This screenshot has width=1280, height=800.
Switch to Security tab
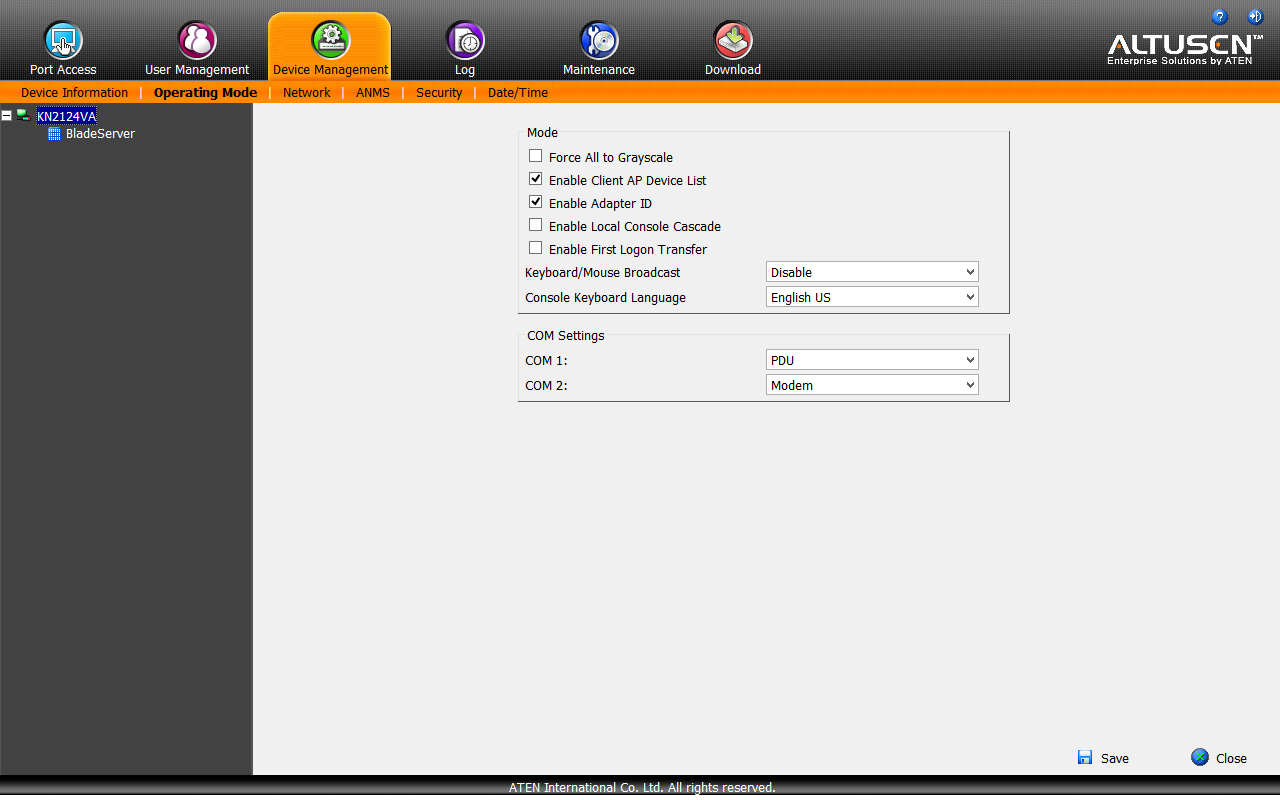[439, 93]
